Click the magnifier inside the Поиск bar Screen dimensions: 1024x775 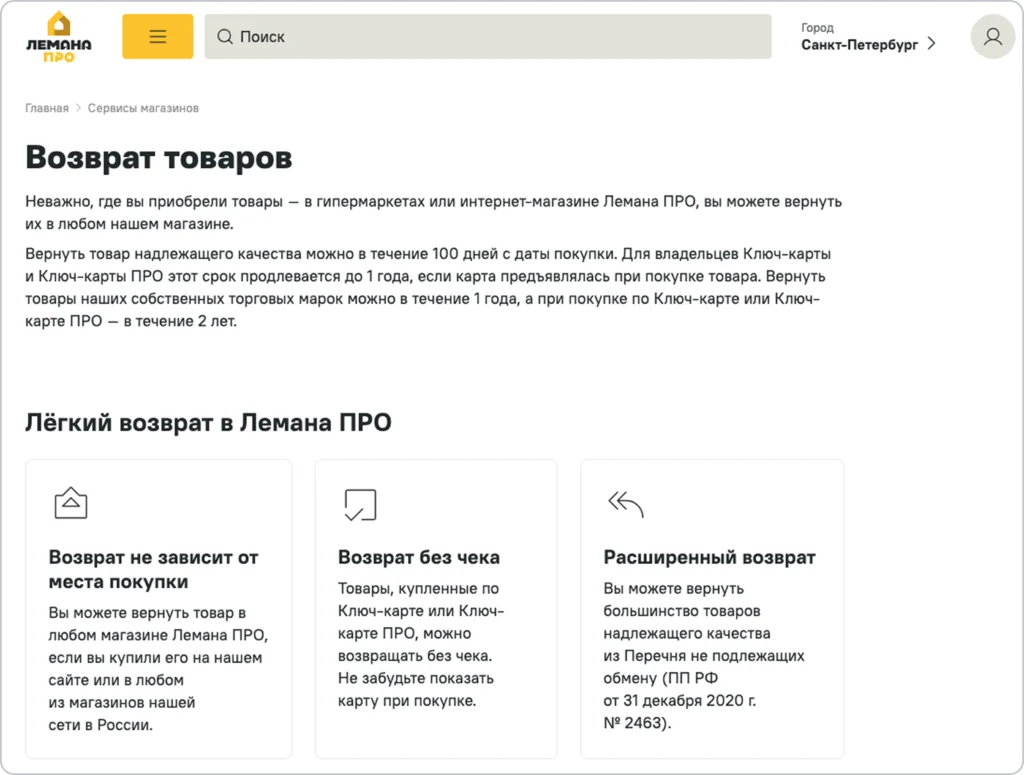[x=224, y=36]
